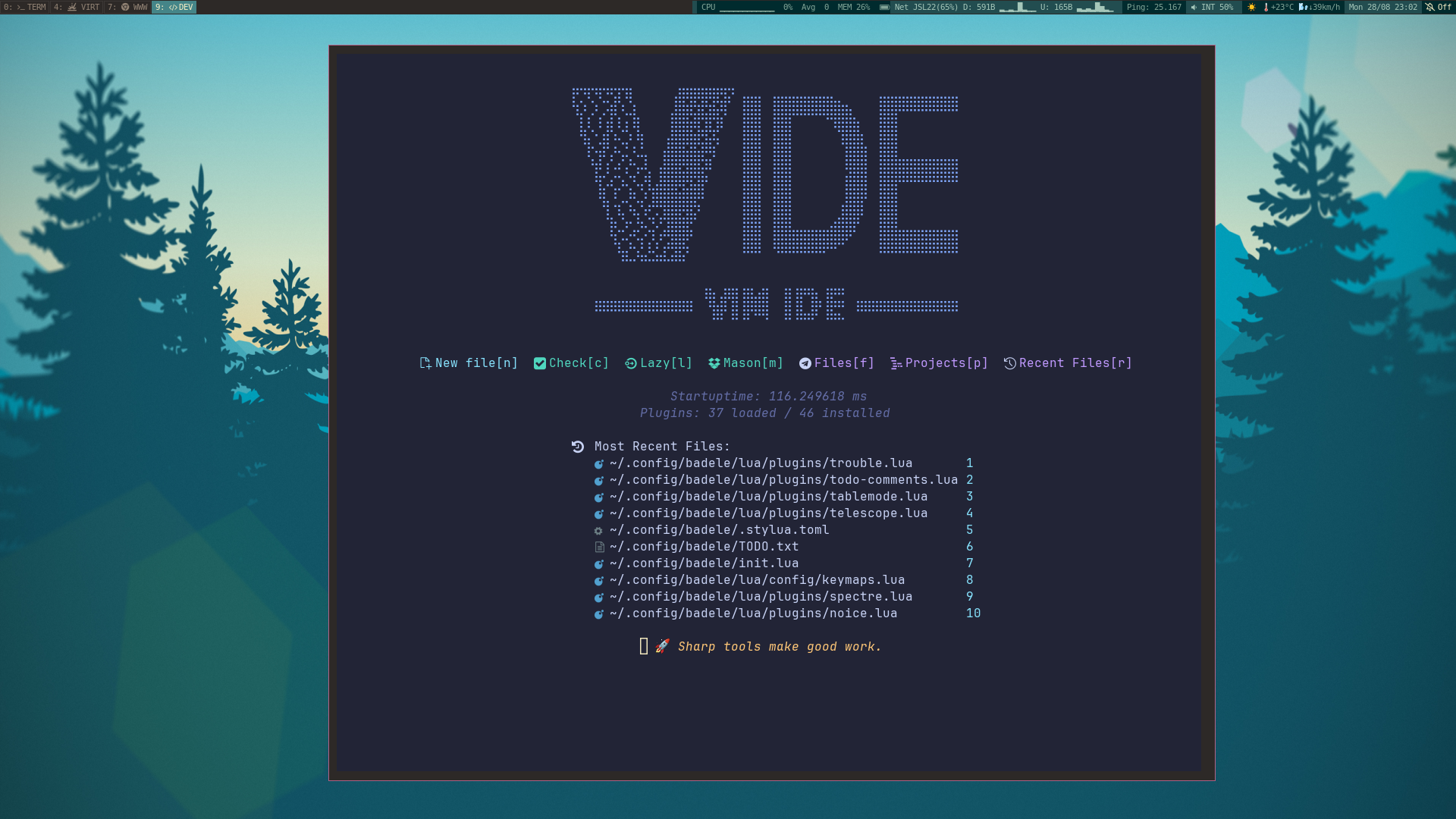The image size is (1456, 819).
Task: Open Lazy plugin manager icon
Action: (x=630, y=363)
